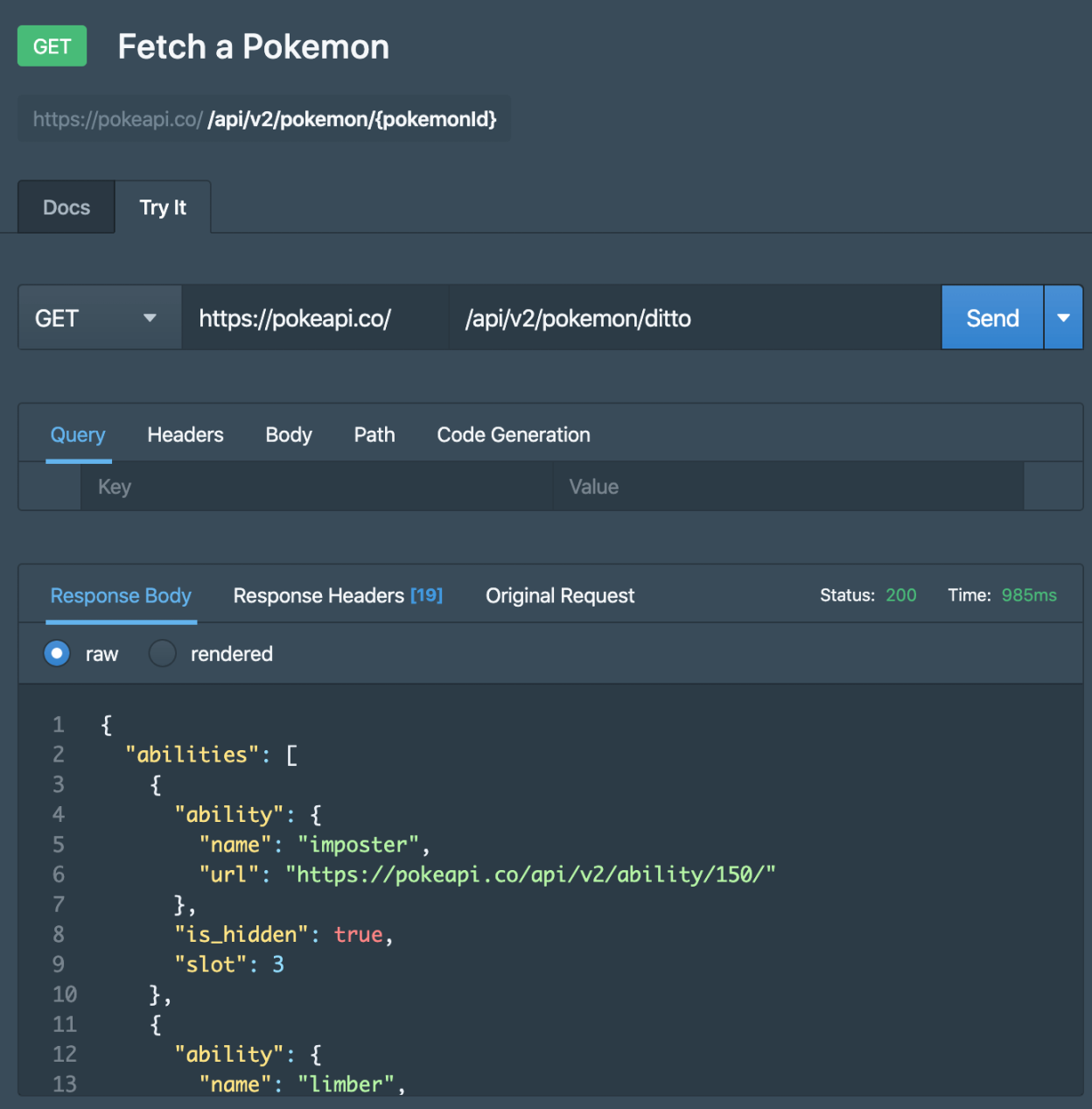Click the path field /api/v2/pokemon/ditto
This screenshot has width=1092, height=1109.
coord(696,318)
